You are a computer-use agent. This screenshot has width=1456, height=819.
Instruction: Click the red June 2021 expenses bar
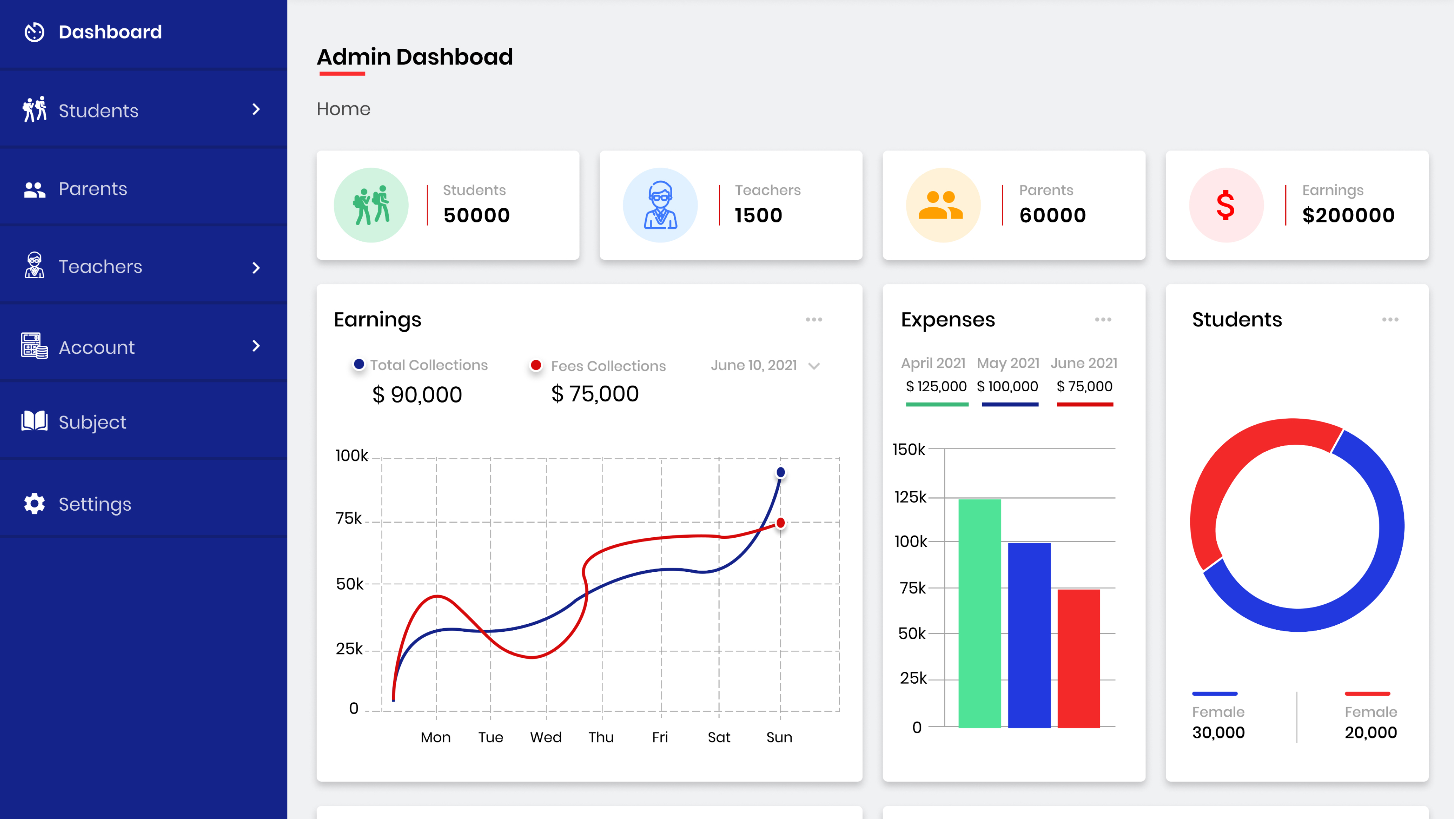click(1078, 658)
